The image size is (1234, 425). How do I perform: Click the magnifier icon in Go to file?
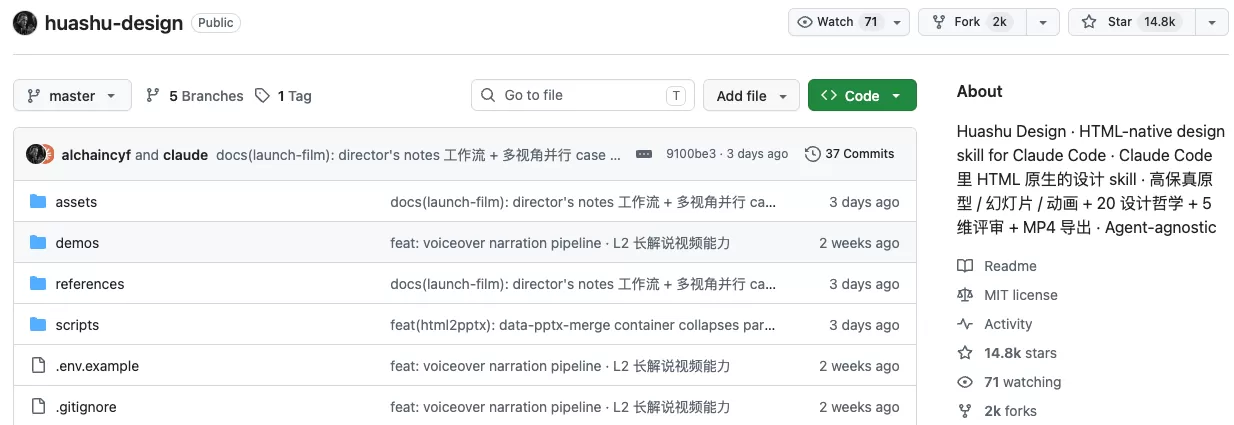pyautogui.click(x=488, y=95)
